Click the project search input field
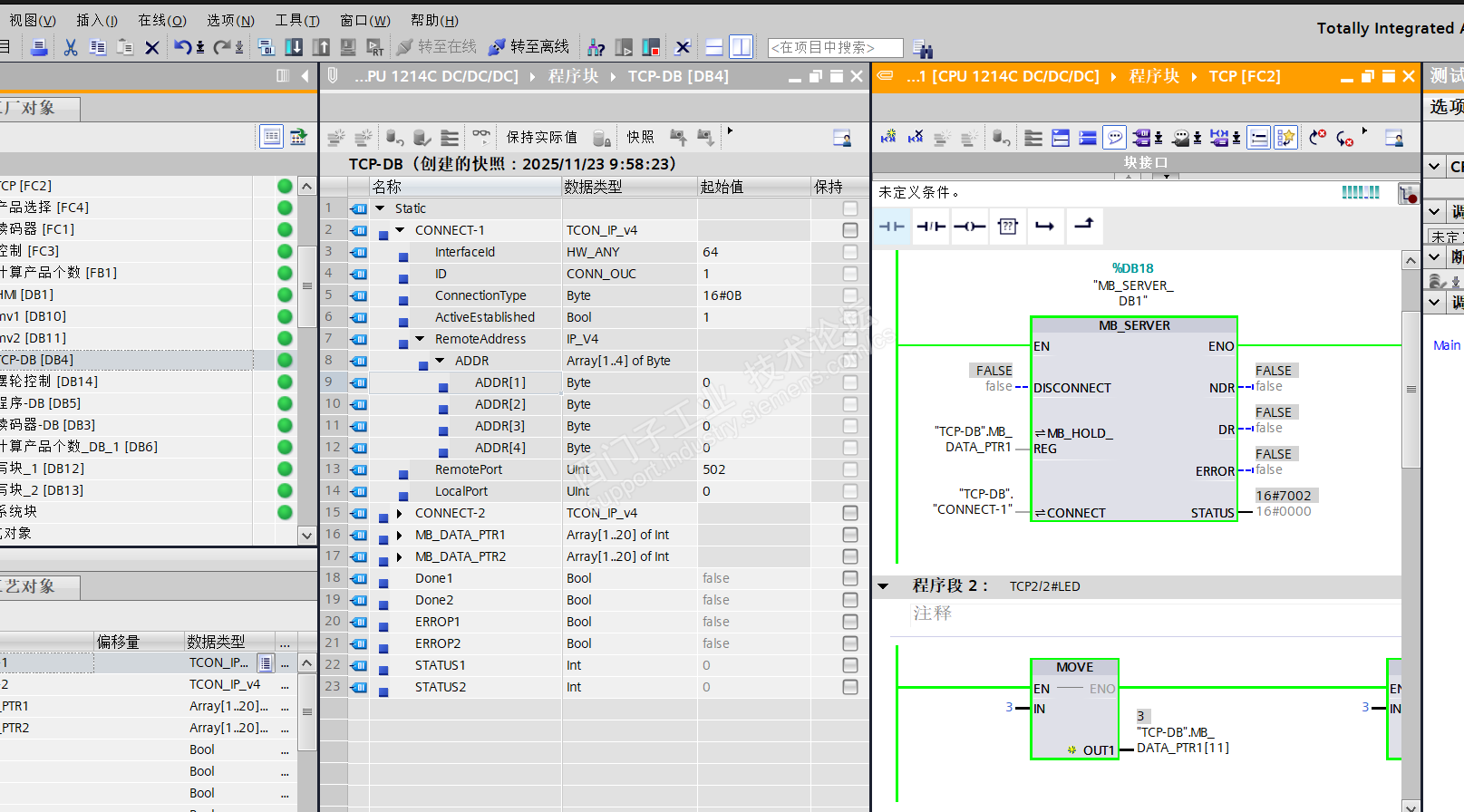Screen dimensions: 1464x812 [x=835, y=47]
